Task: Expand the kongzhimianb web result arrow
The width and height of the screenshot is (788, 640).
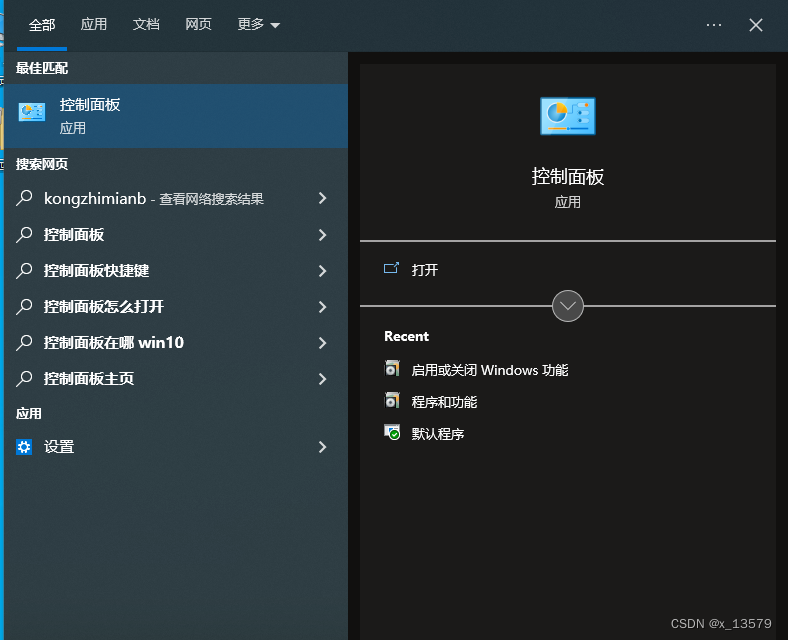Action: (x=323, y=198)
